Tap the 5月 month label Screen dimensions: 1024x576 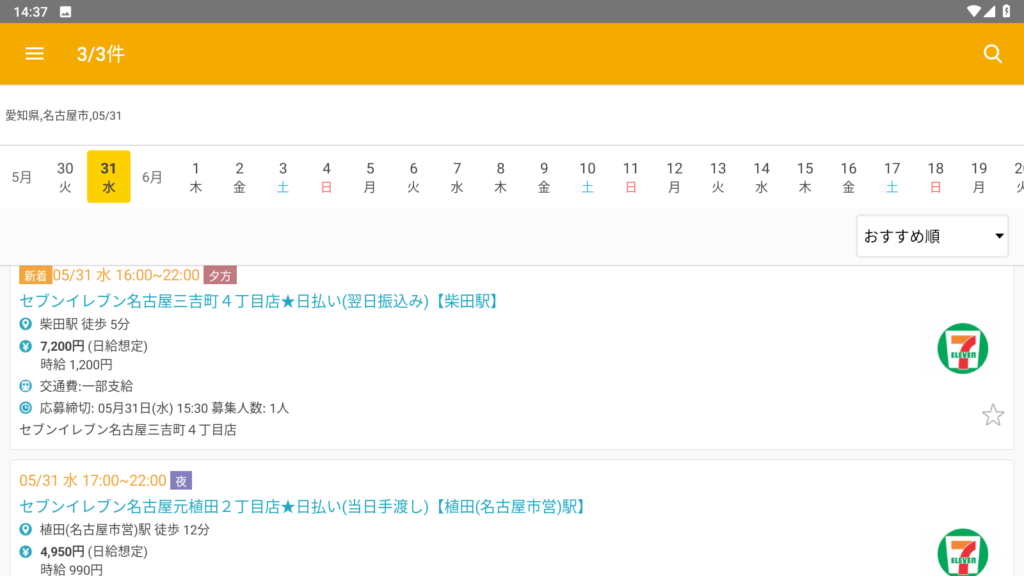tap(22, 177)
